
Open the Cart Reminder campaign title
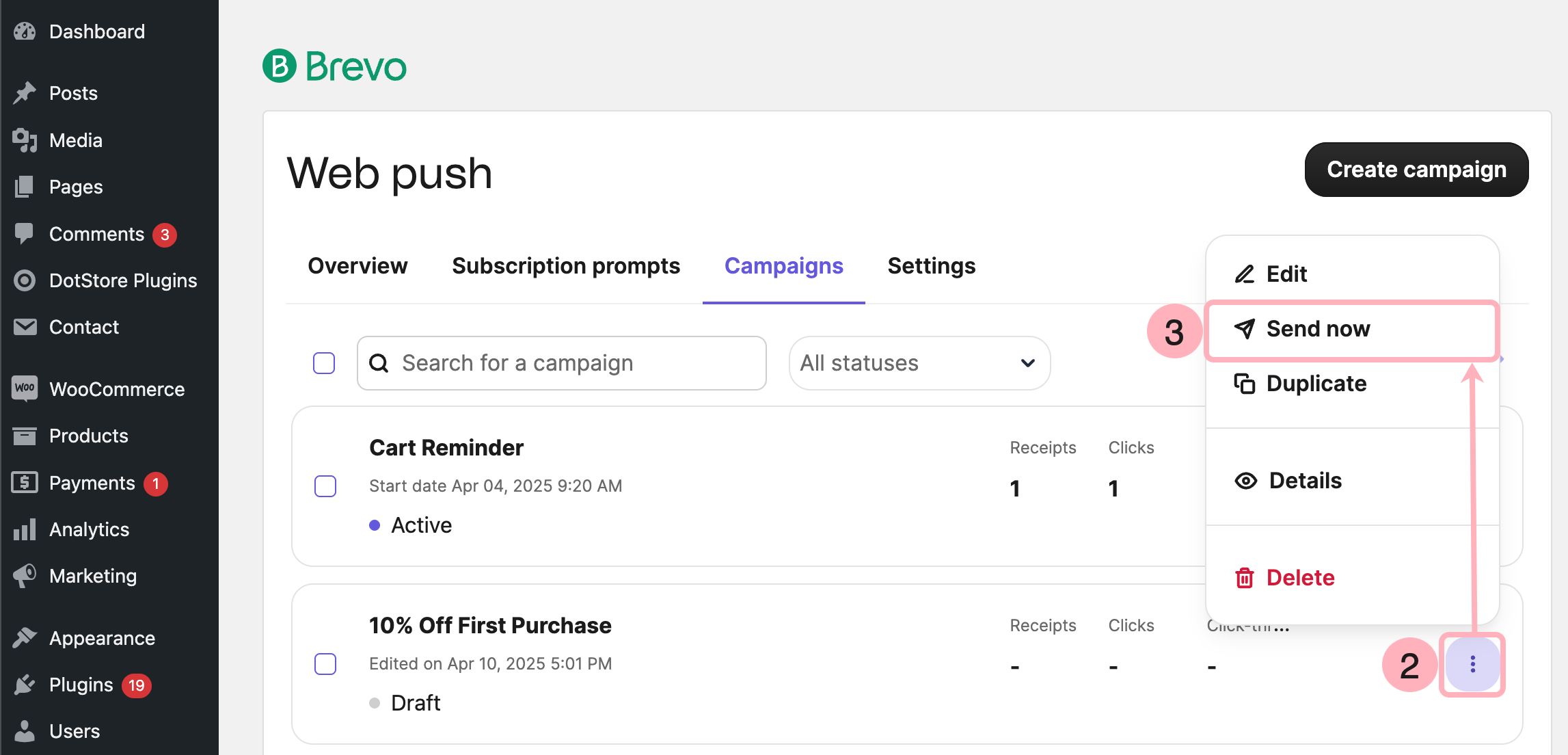point(446,448)
